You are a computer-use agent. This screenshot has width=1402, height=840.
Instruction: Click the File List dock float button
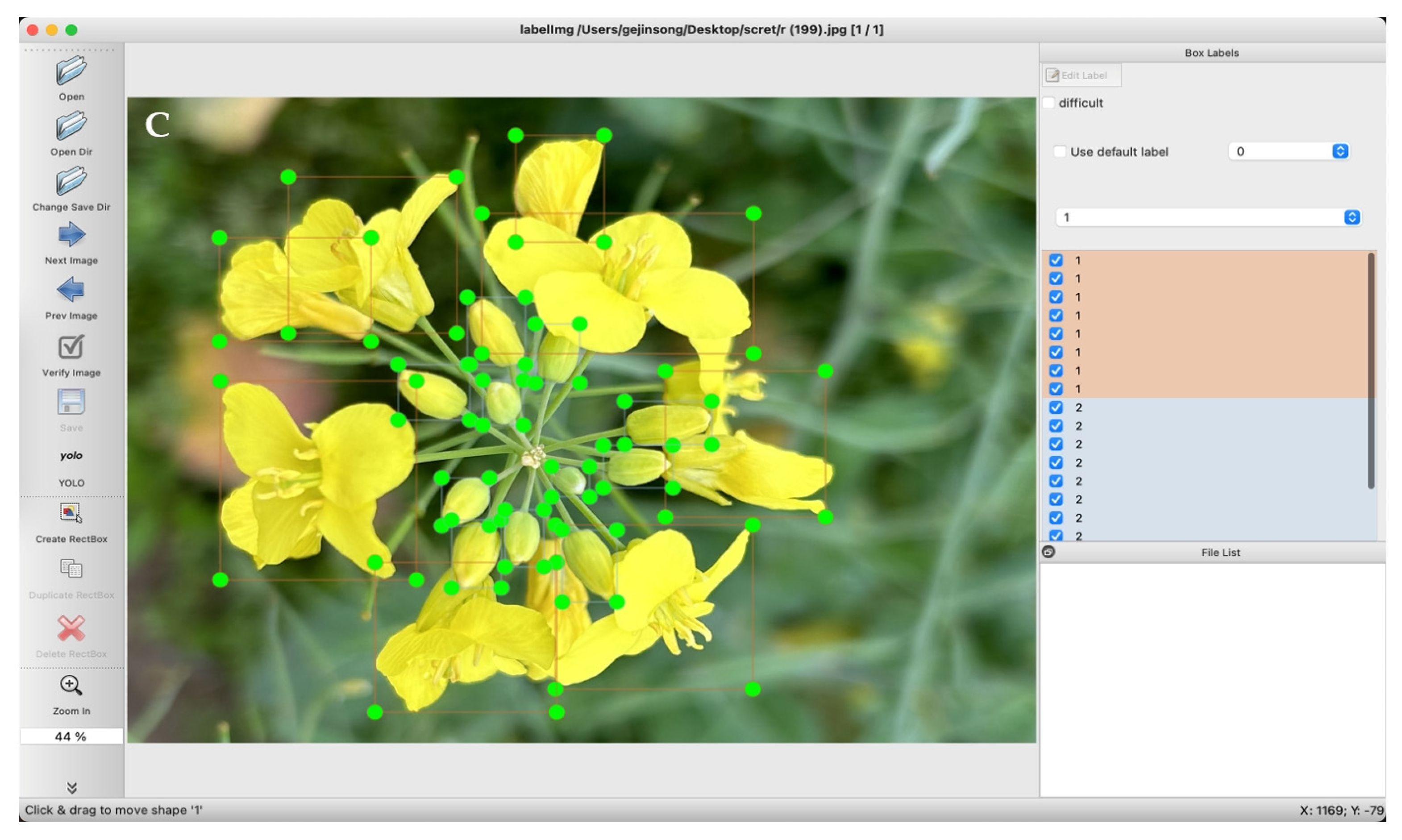click(x=1048, y=552)
